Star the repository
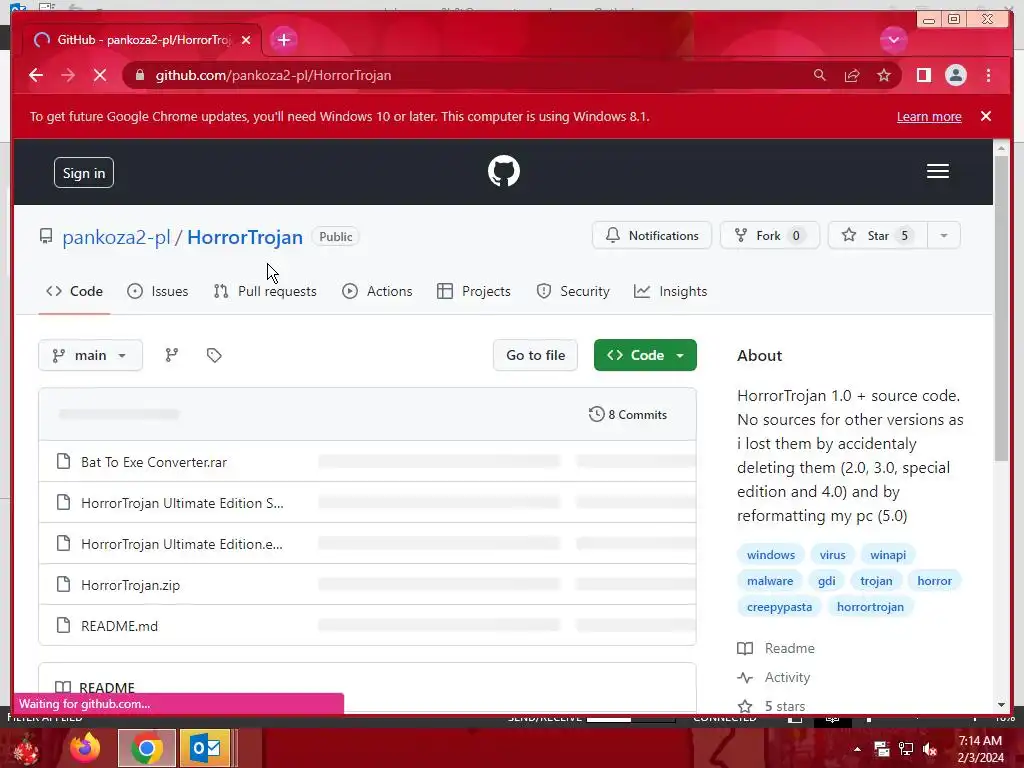This screenshot has height=768, width=1024. tap(878, 235)
